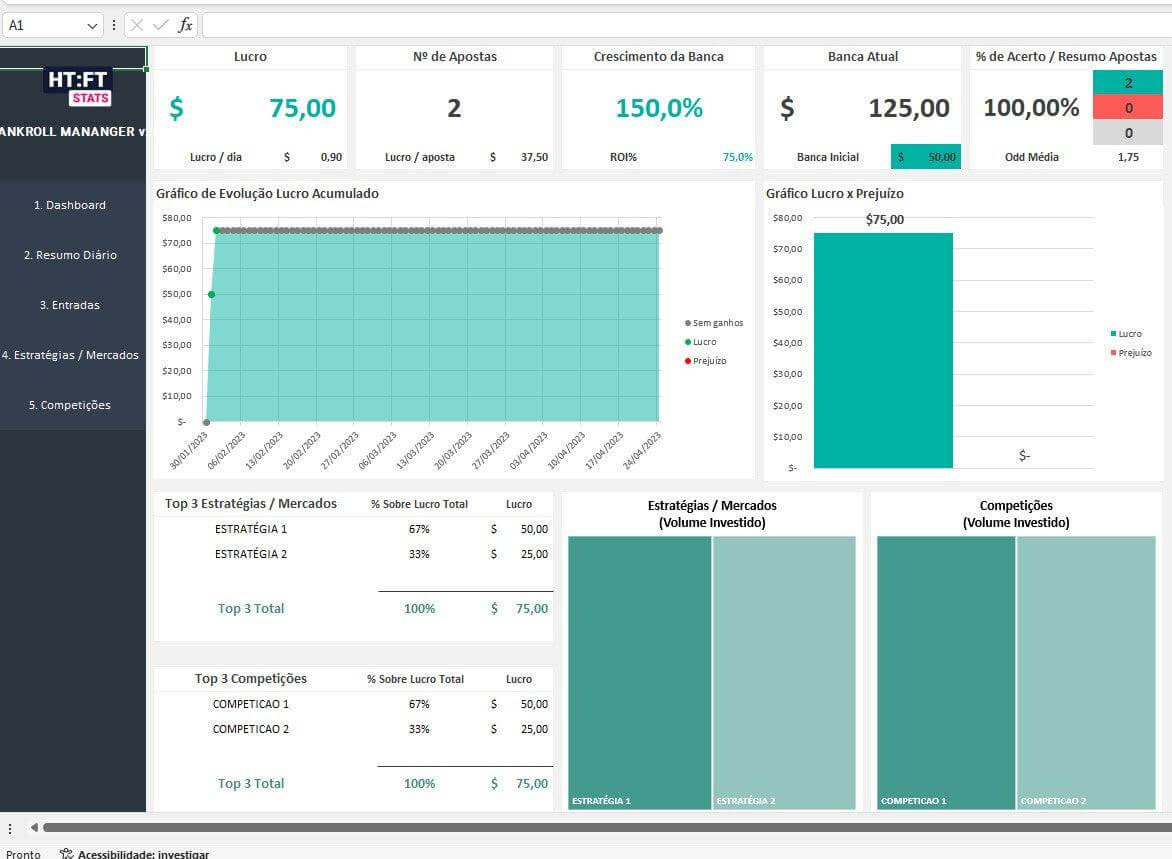The width and height of the screenshot is (1172, 859).
Task: Toggle the Sem ganhos legend entry
Action: 714,322
